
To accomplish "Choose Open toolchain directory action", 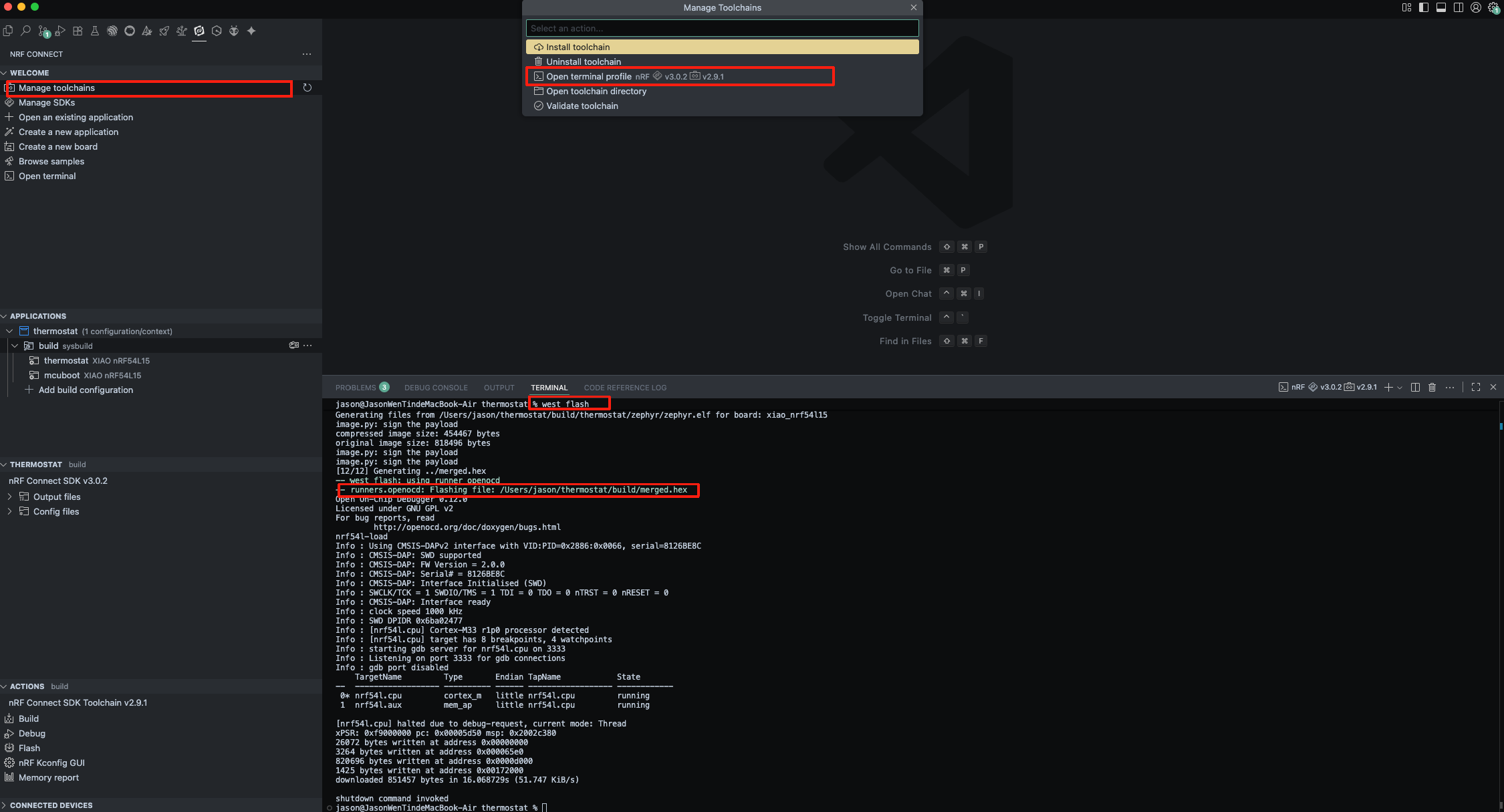I will (722, 91).
